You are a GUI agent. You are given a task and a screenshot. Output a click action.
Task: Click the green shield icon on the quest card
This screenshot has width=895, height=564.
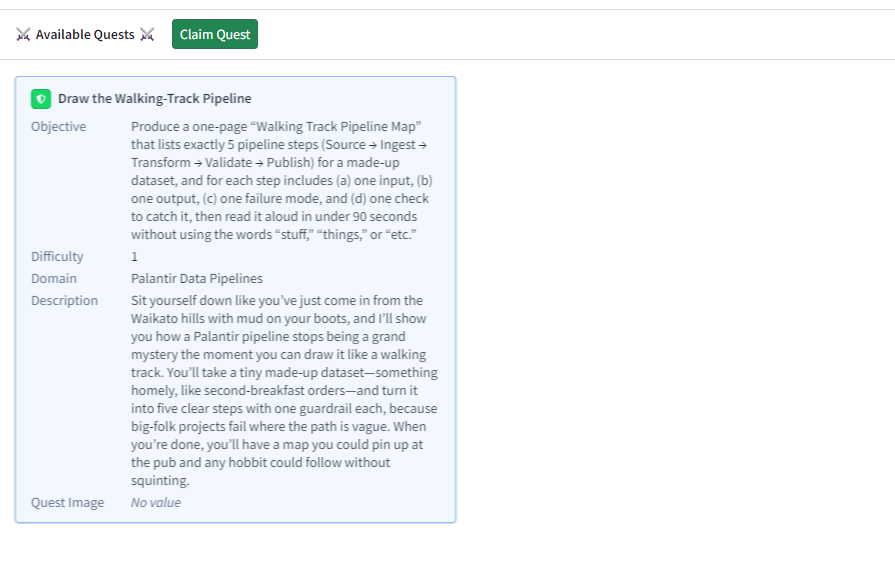click(41, 99)
